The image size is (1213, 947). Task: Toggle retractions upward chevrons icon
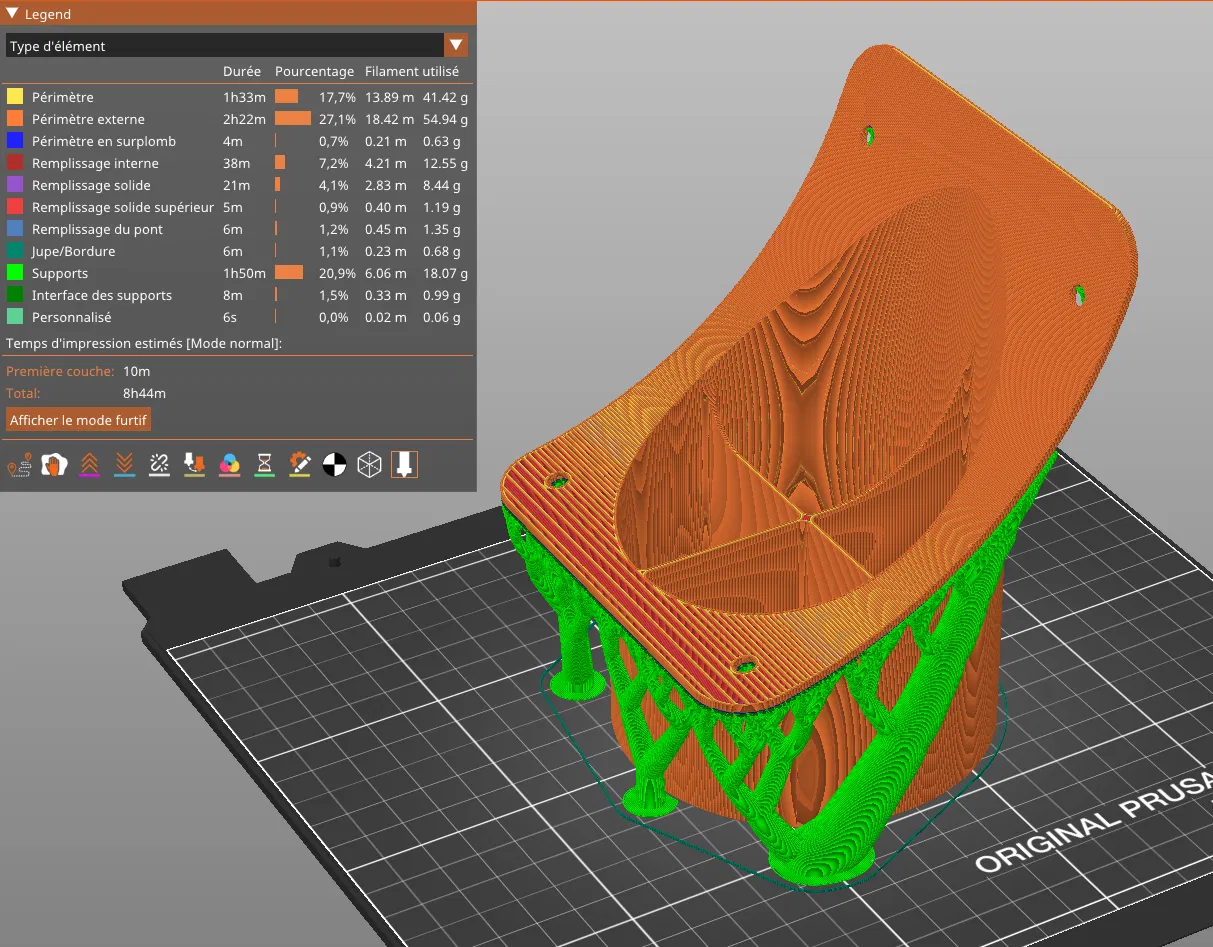[x=89, y=465]
